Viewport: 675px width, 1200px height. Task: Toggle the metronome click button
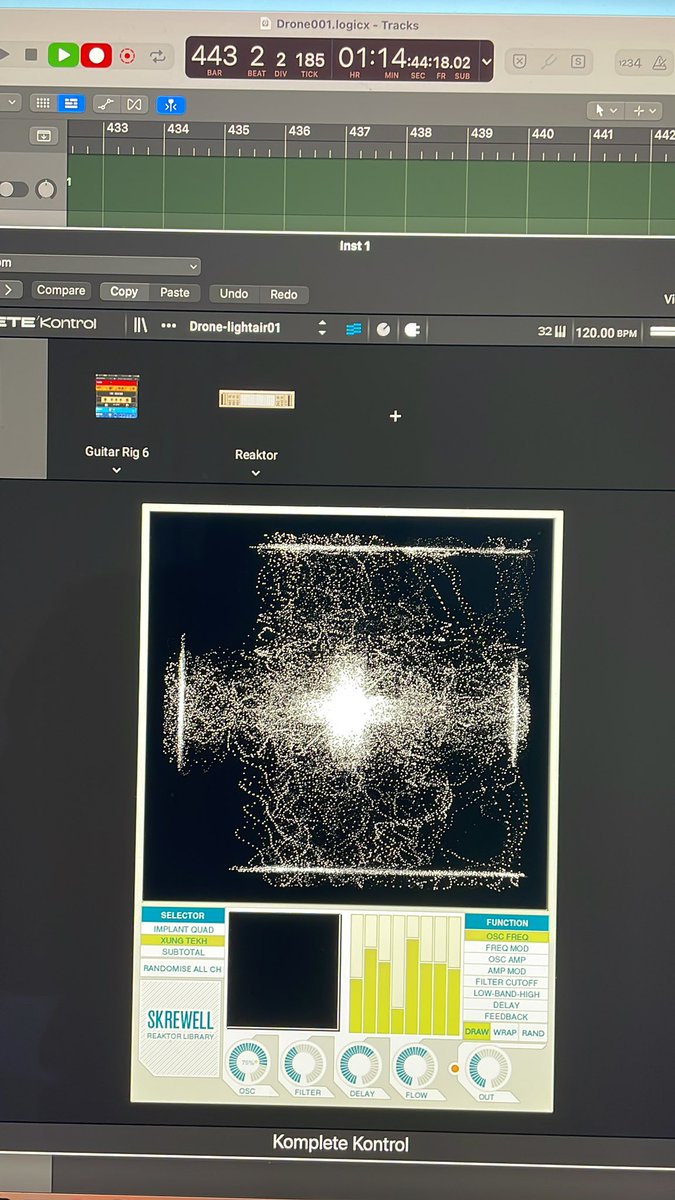tap(658, 62)
